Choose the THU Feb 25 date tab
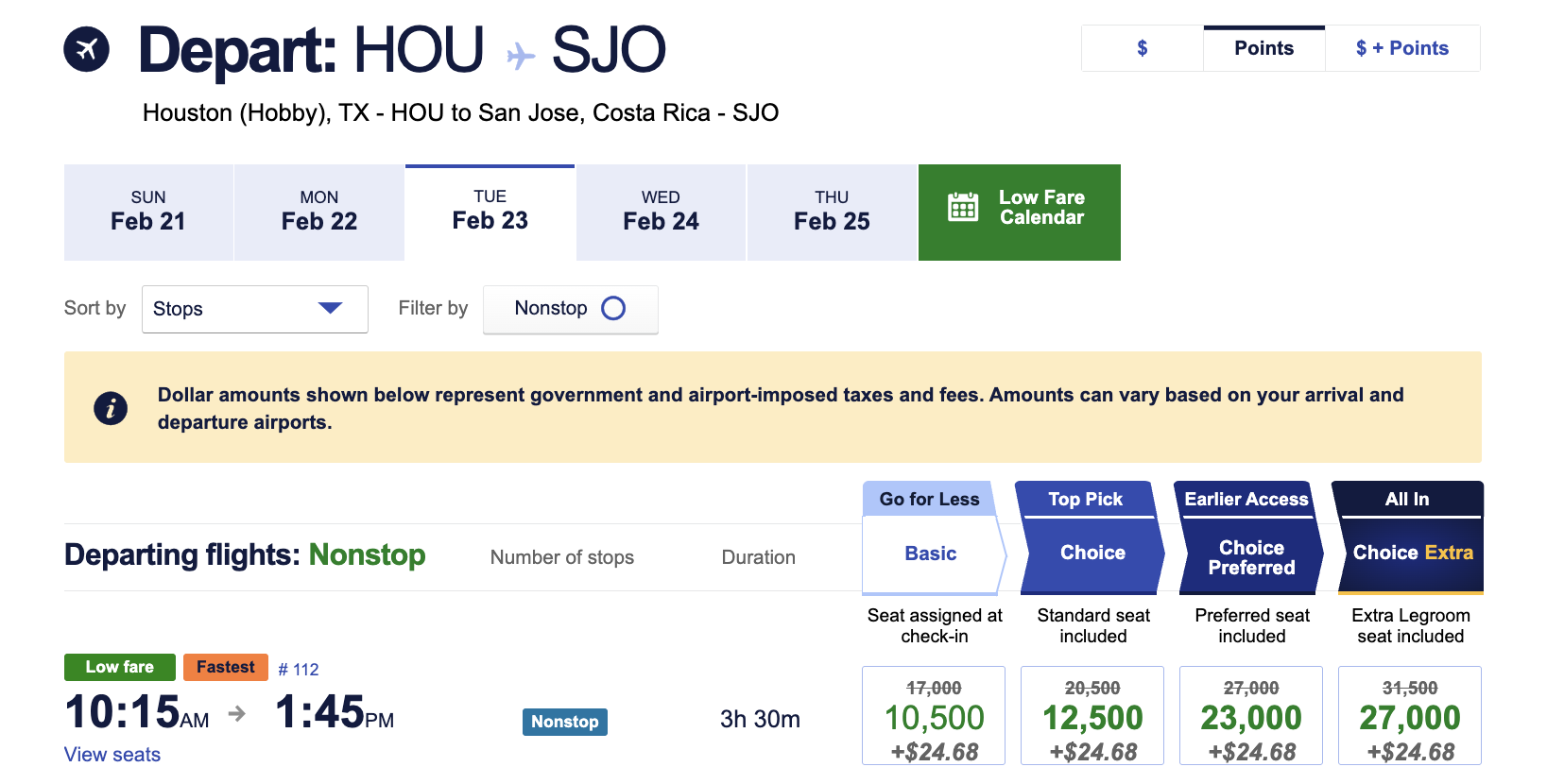The height and width of the screenshot is (784, 1547). click(x=832, y=213)
